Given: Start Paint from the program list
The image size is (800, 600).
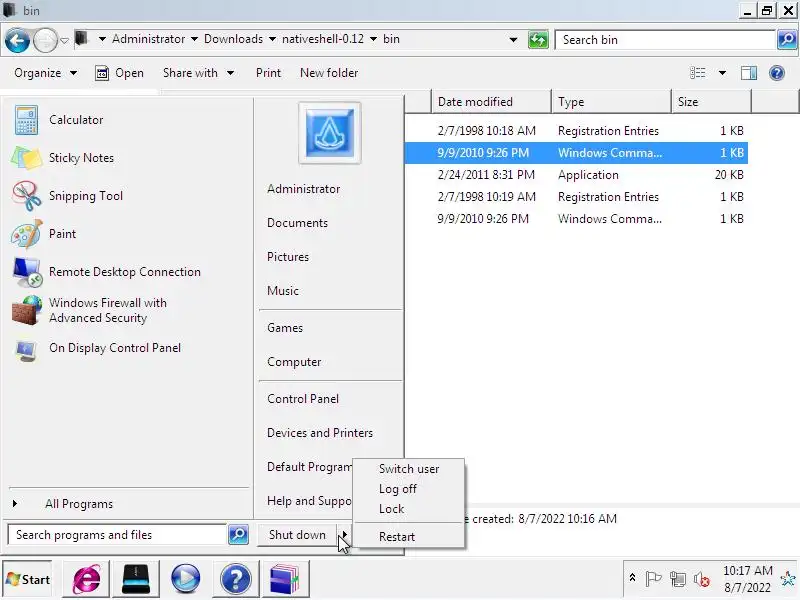Looking at the screenshot, I should click(62, 234).
